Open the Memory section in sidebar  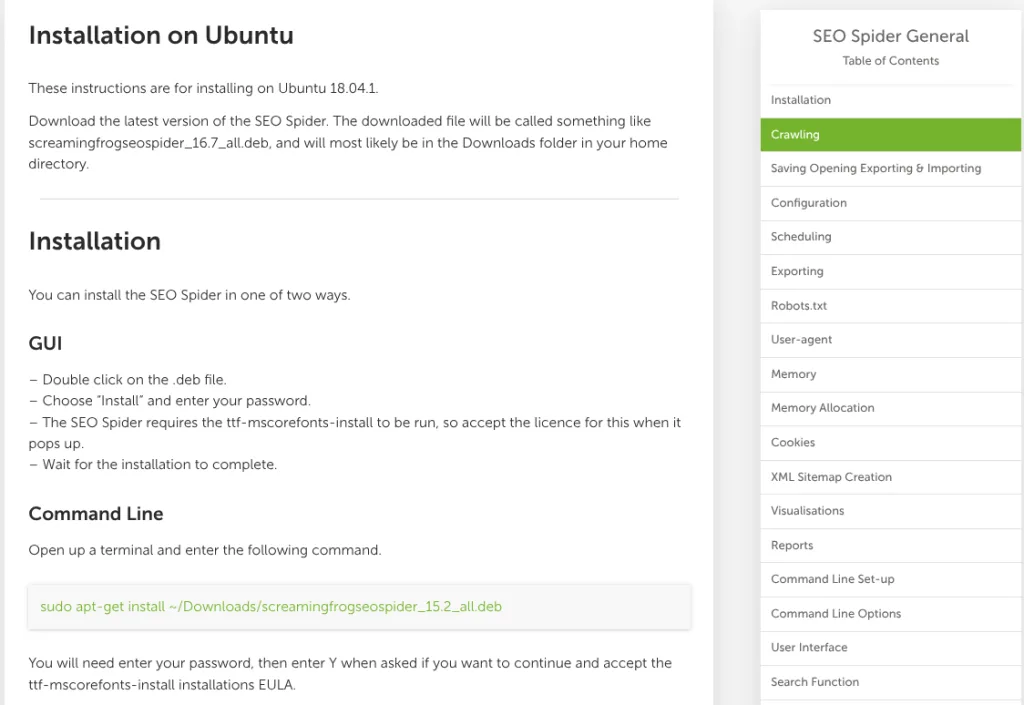[x=793, y=374]
